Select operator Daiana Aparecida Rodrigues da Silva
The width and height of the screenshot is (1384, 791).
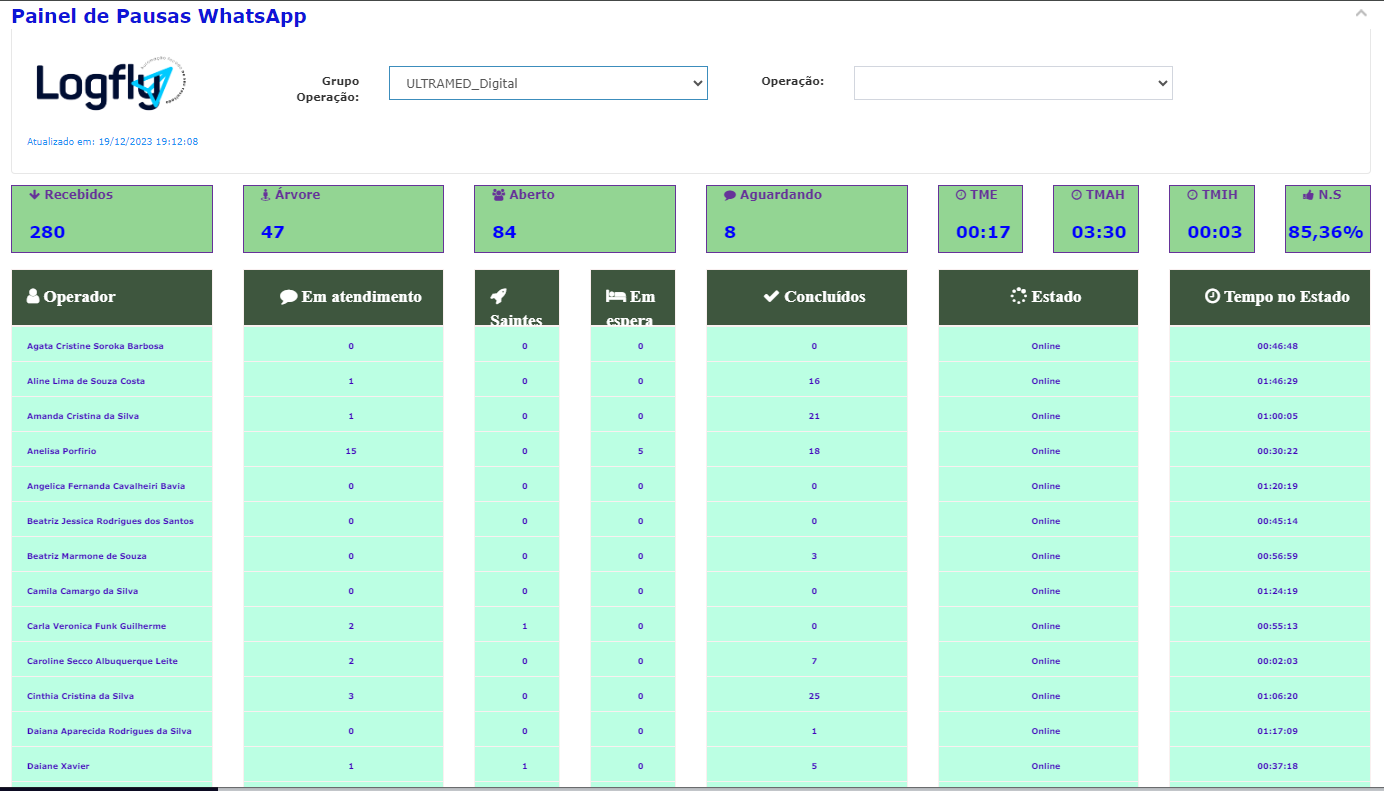[x=109, y=731]
